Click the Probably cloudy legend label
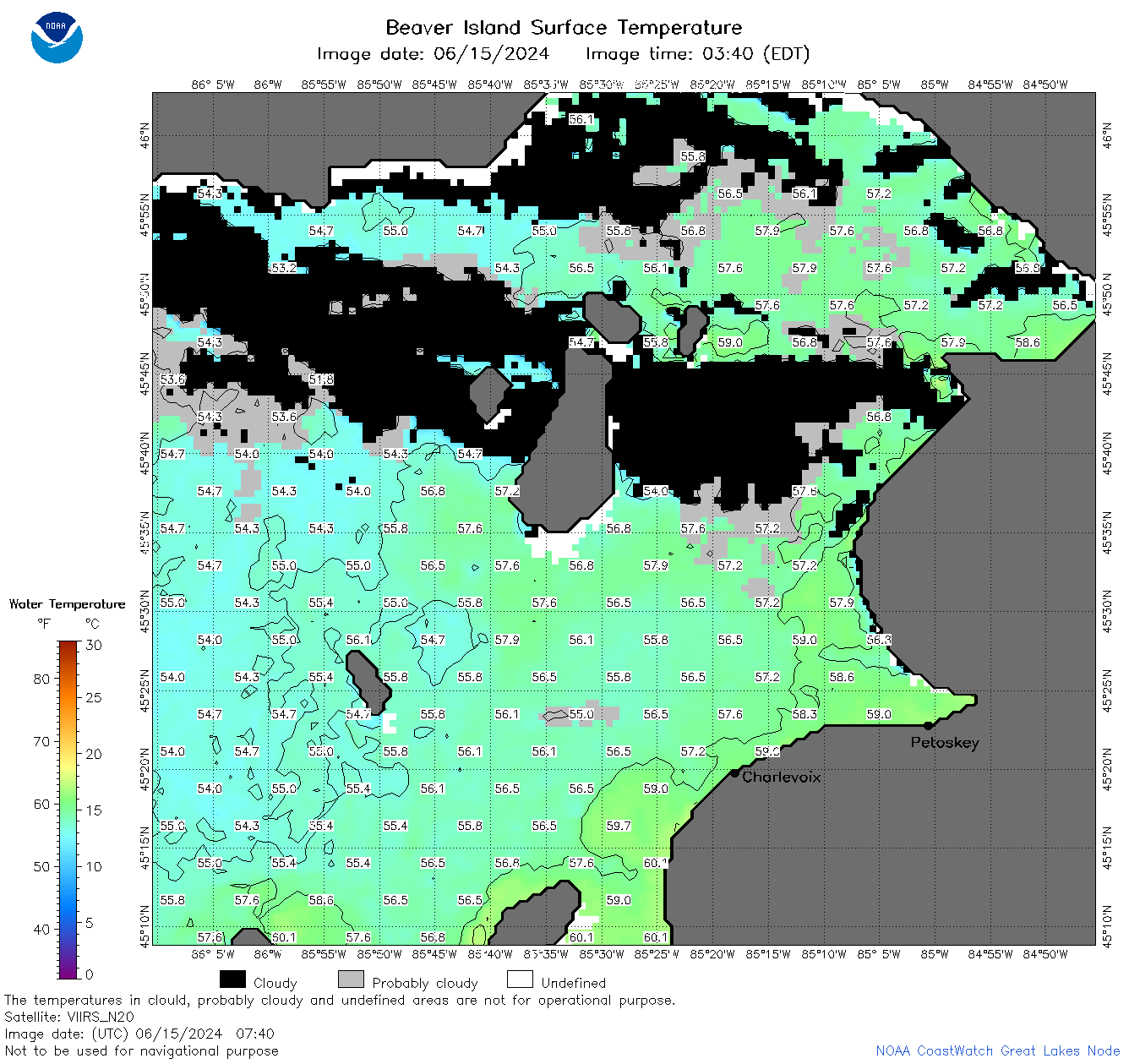This screenshot has width=1129, height=1064. 425,983
